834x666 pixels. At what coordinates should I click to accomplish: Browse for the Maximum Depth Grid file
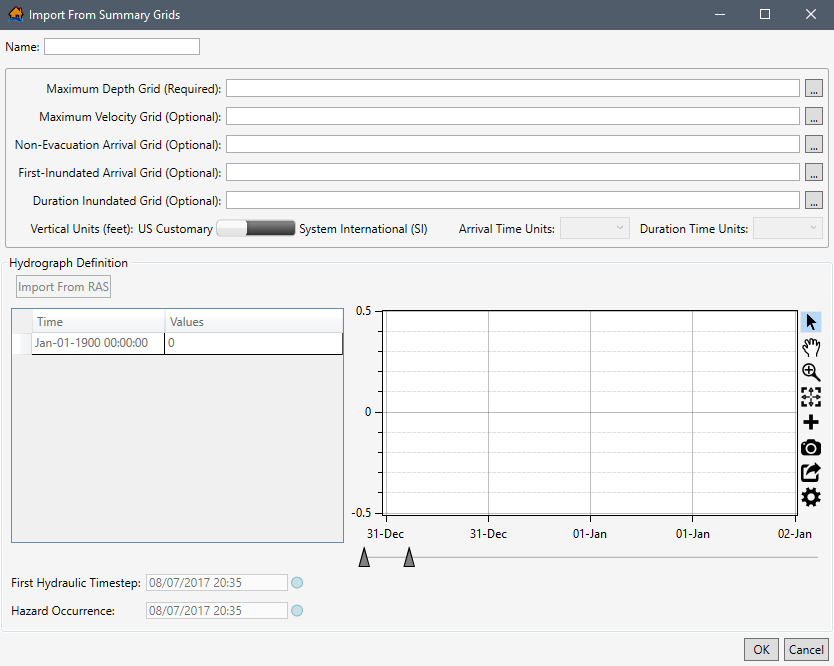[814, 88]
